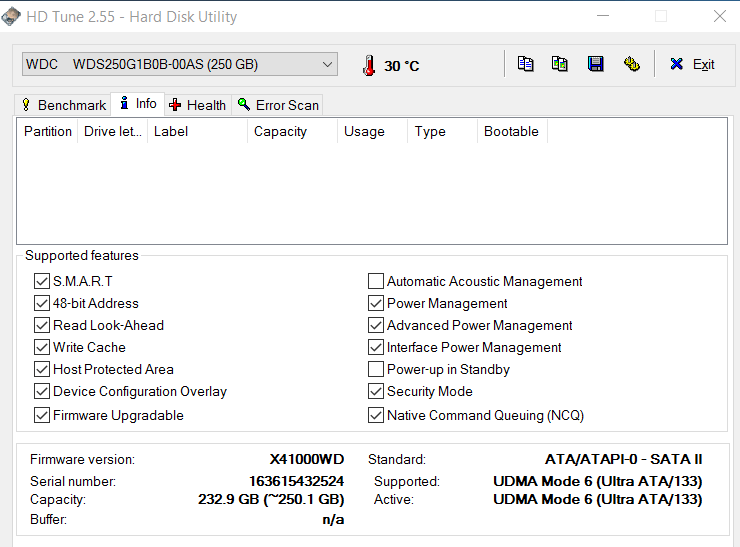The width and height of the screenshot is (740, 547).
Task: Click the Firmware version: label
Action: pyautogui.click(x=82, y=459)
